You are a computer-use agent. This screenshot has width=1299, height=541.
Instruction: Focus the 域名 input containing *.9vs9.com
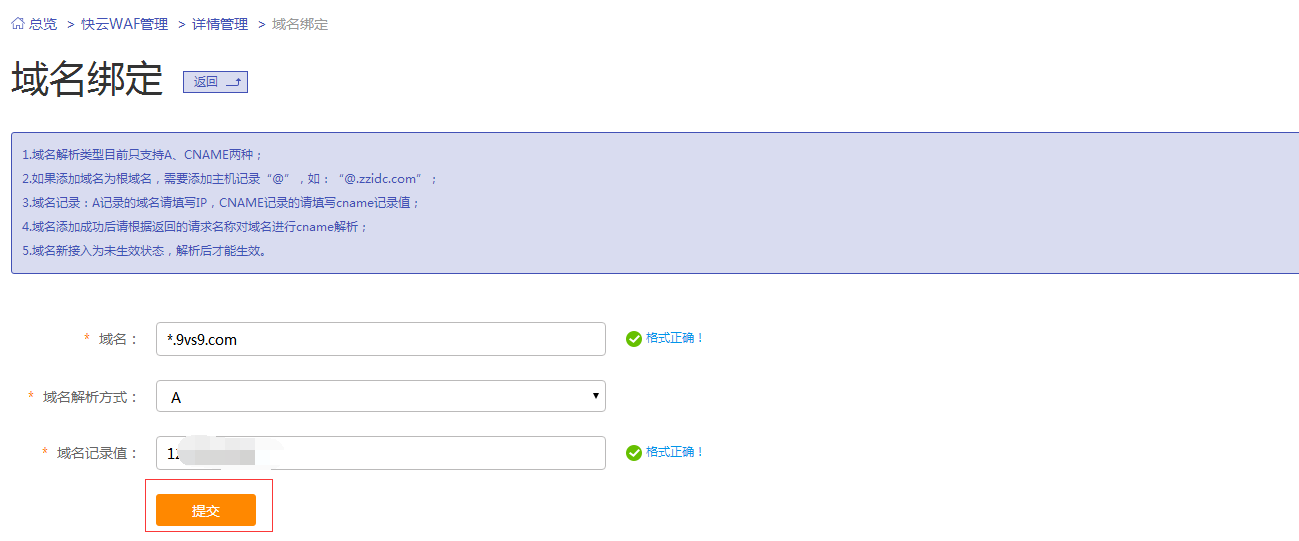coord(380,339)
